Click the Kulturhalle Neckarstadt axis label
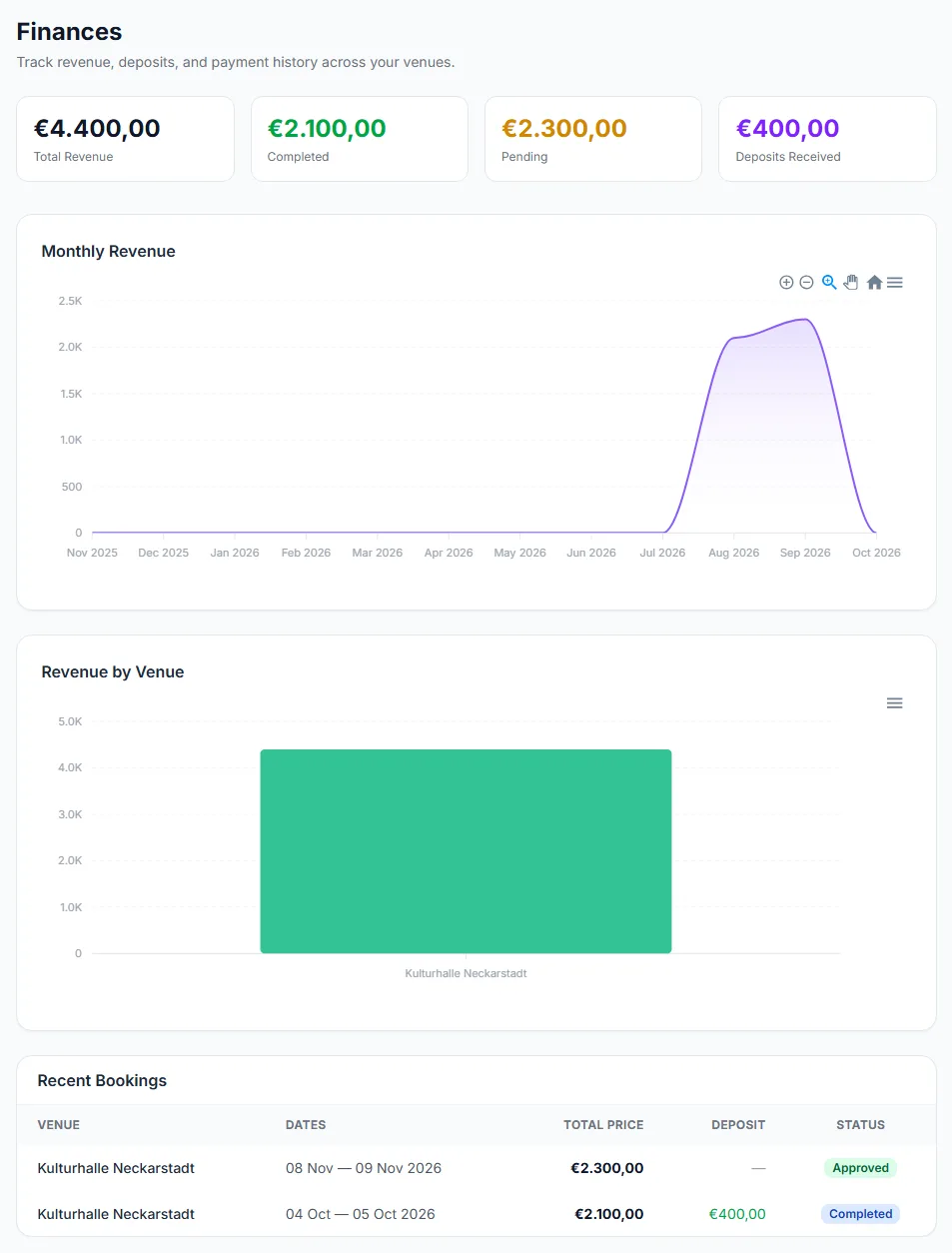Image resolution: width=952 pixels, height=1253 pixels. [x=466, y=973]
